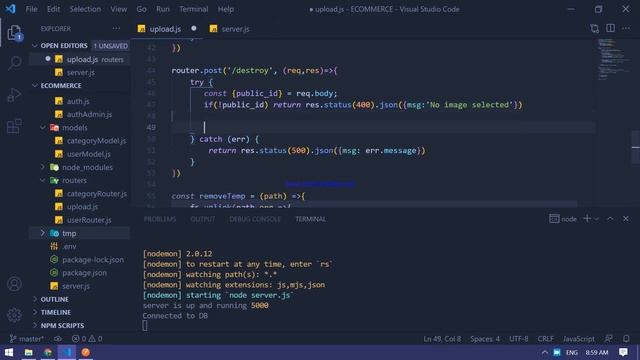The width and height of the screenshot is (640, 360).
Task: Open the Selection menu
Action: [85, 9]
